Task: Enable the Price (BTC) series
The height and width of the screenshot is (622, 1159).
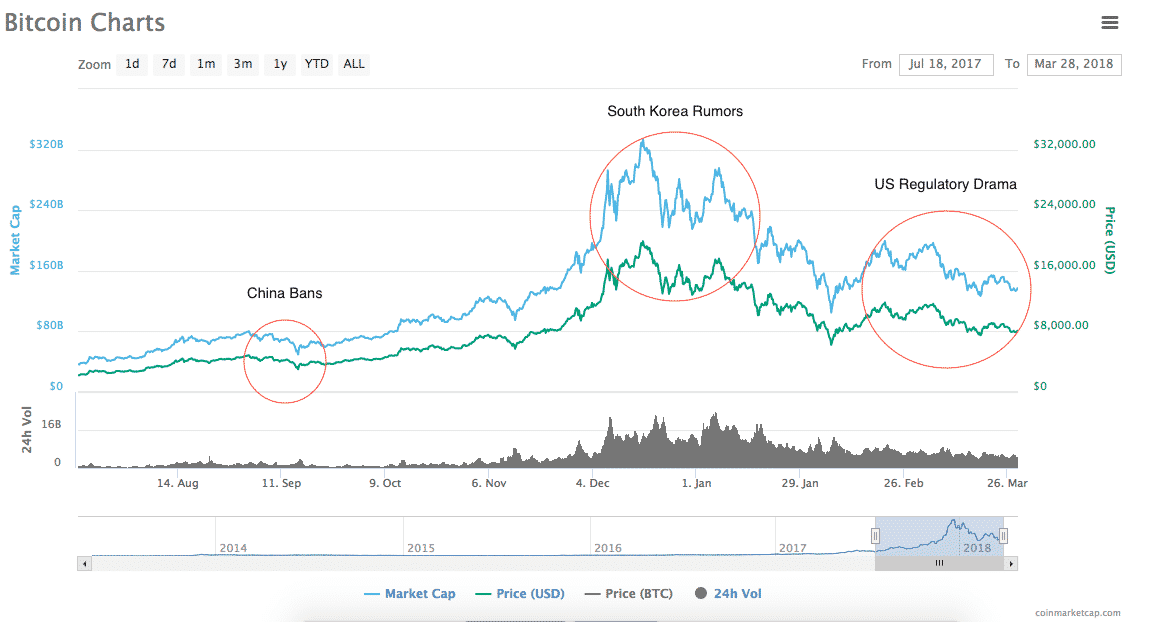Action: click(628, 594)
